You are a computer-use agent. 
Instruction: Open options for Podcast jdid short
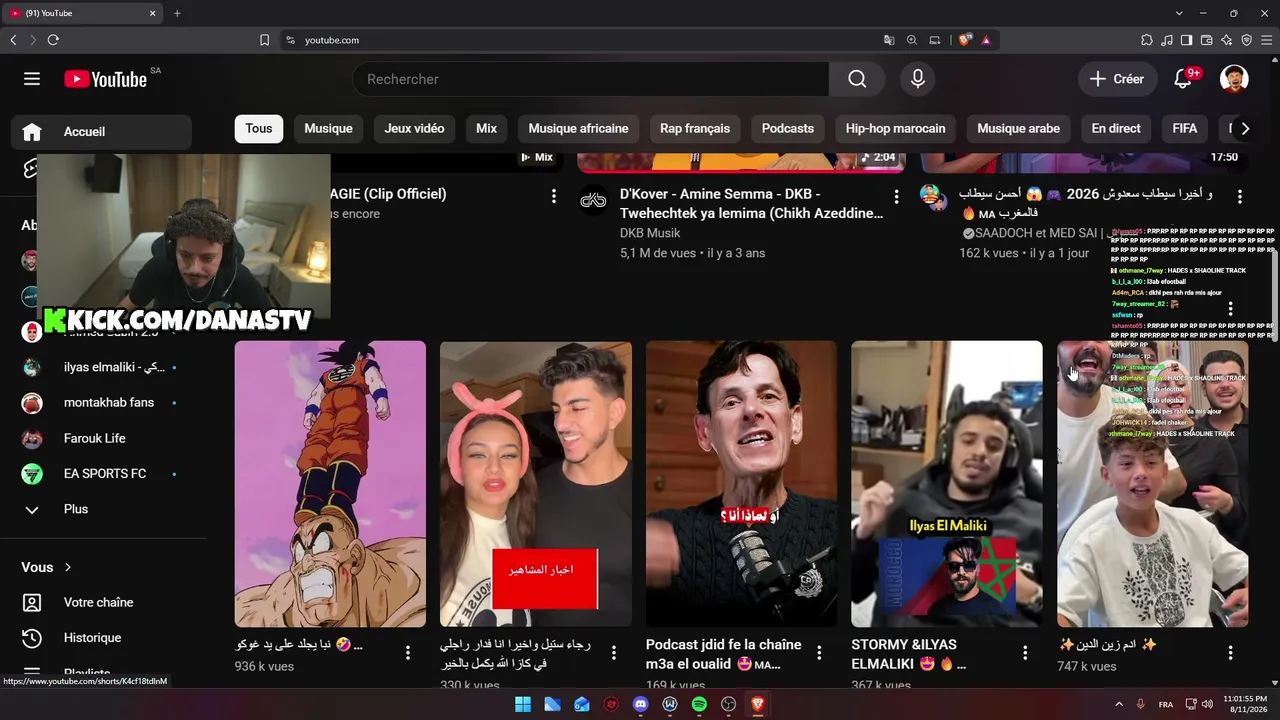[819, 653]
